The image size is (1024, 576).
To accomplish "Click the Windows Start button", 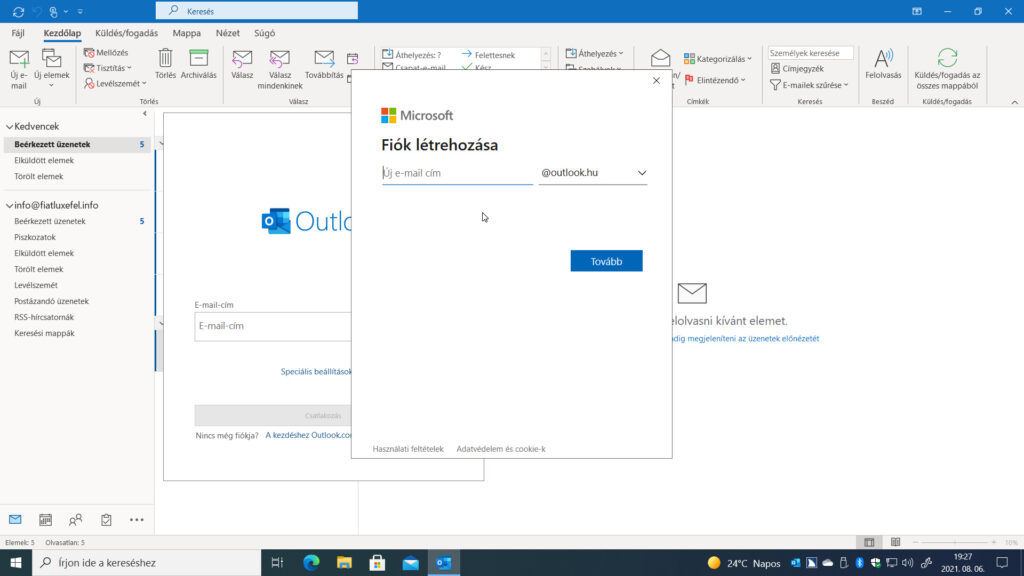I will tap(16, 562).
